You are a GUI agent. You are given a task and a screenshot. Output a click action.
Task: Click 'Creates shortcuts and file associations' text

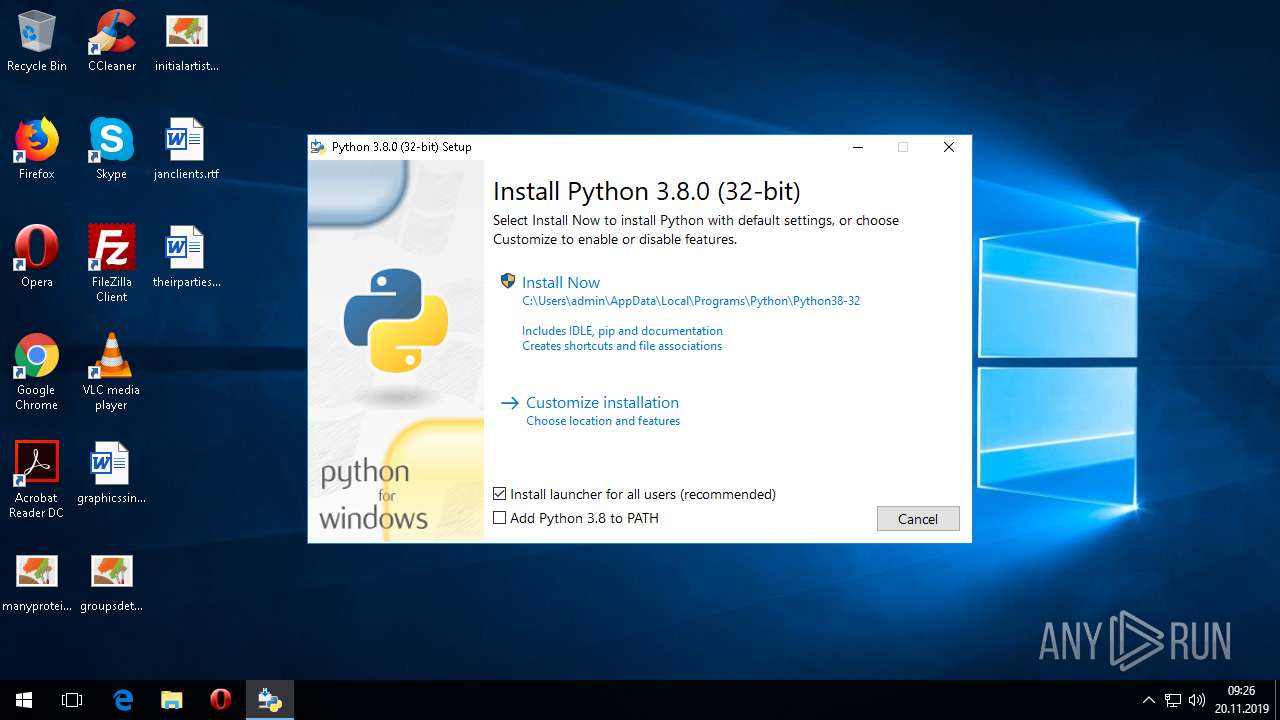pos(622,346)
